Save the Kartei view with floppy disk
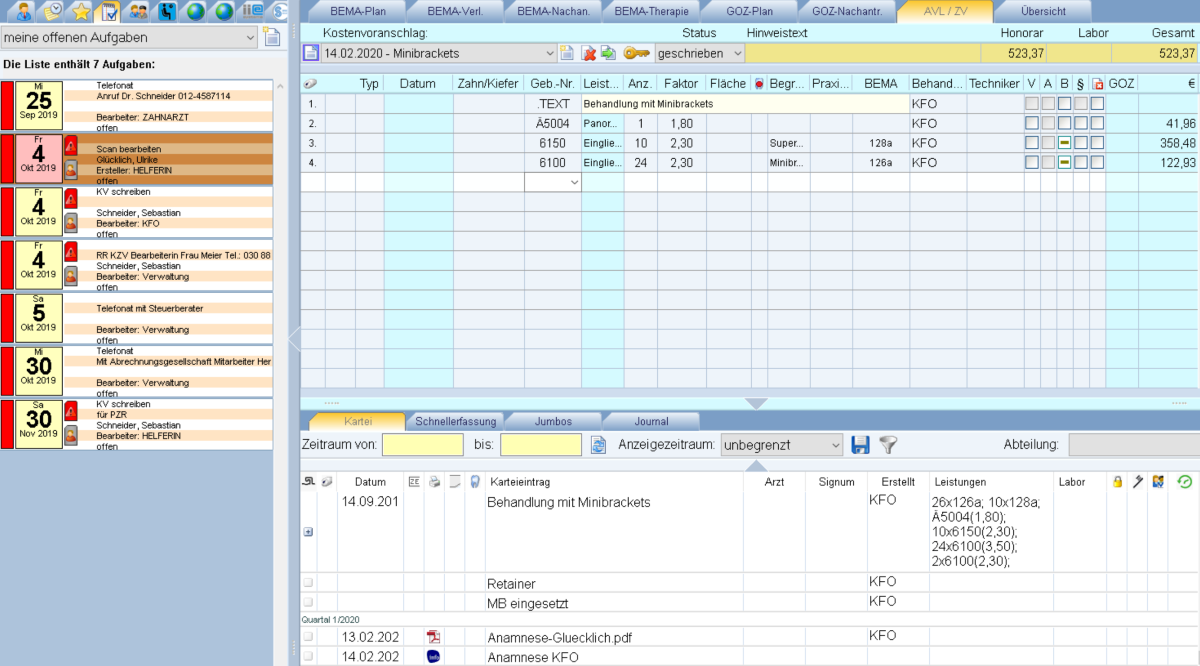Screen dimensions: 1200x666 (x=860, y=445)
